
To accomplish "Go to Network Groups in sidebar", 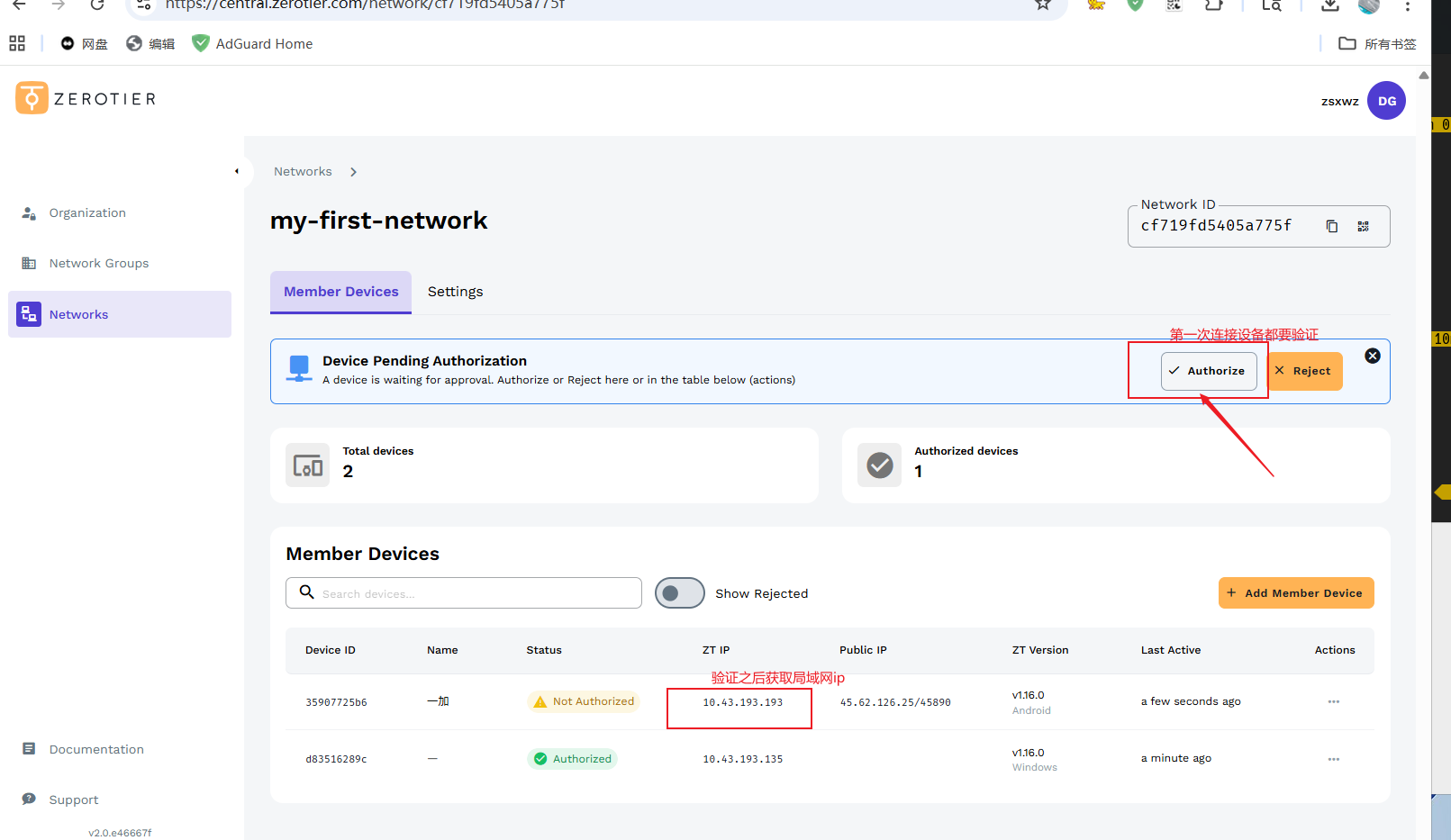I will pyautogui.click(x=98, y=264).
